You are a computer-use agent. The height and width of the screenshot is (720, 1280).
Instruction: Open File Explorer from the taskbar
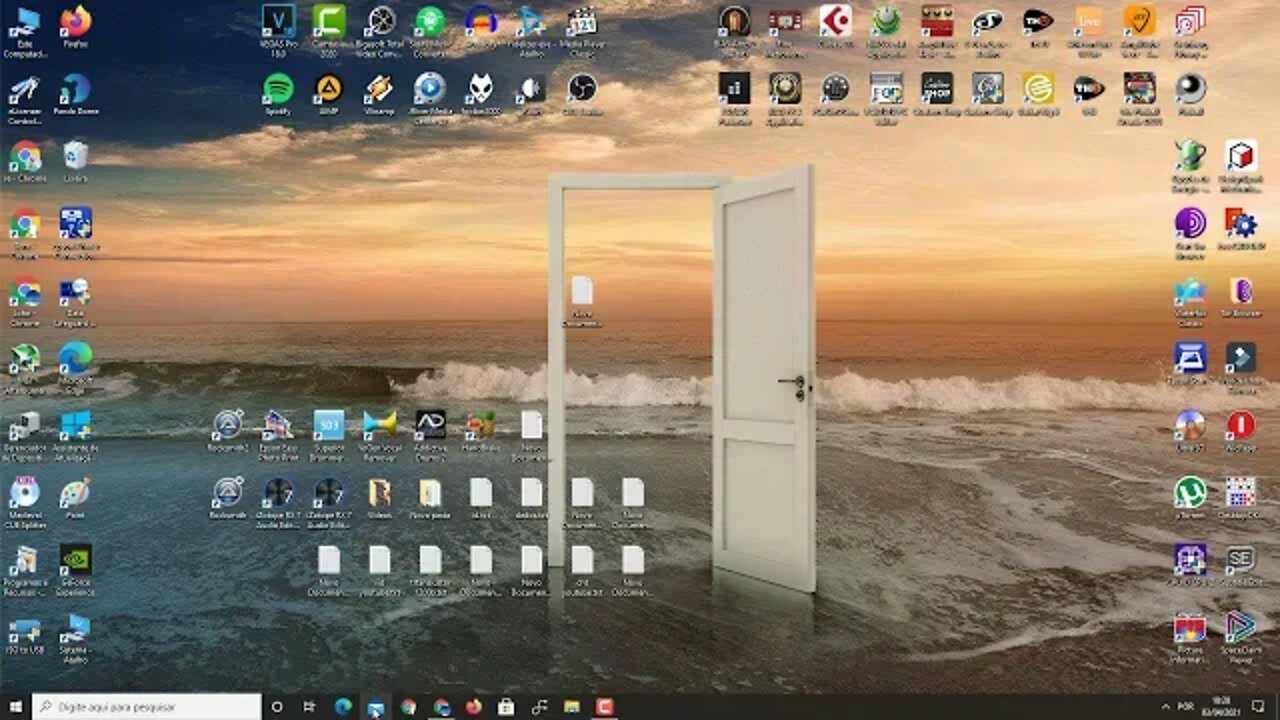click(572, 707)
